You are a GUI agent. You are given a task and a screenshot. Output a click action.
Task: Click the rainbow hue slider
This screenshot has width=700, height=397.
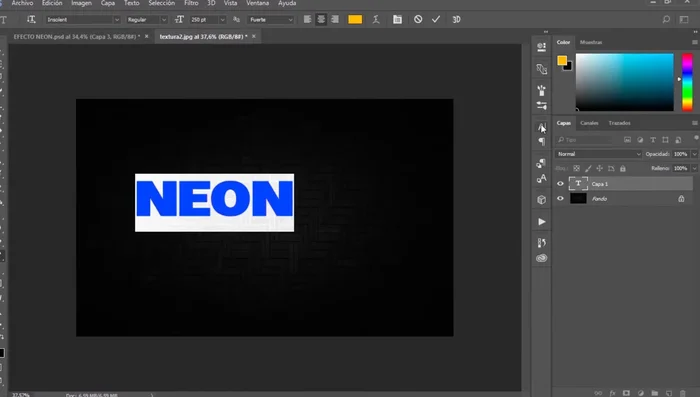point(687,82)
